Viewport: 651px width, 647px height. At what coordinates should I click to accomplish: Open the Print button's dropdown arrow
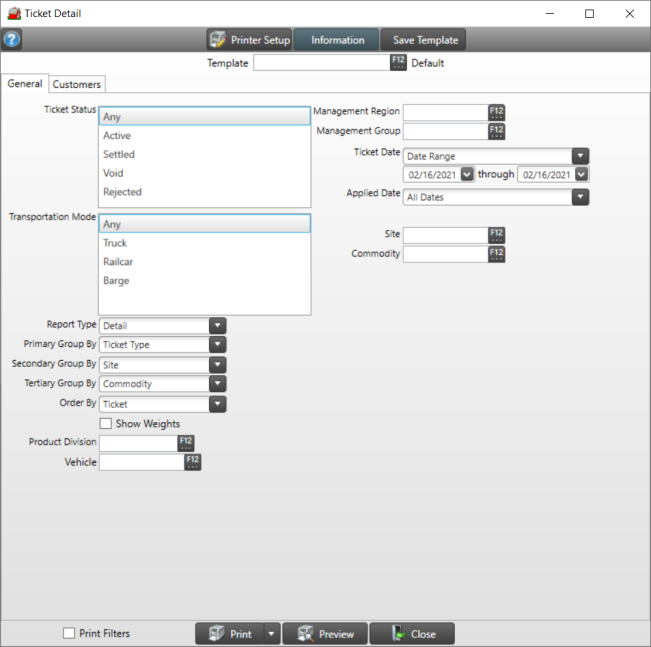coord(270,634)
